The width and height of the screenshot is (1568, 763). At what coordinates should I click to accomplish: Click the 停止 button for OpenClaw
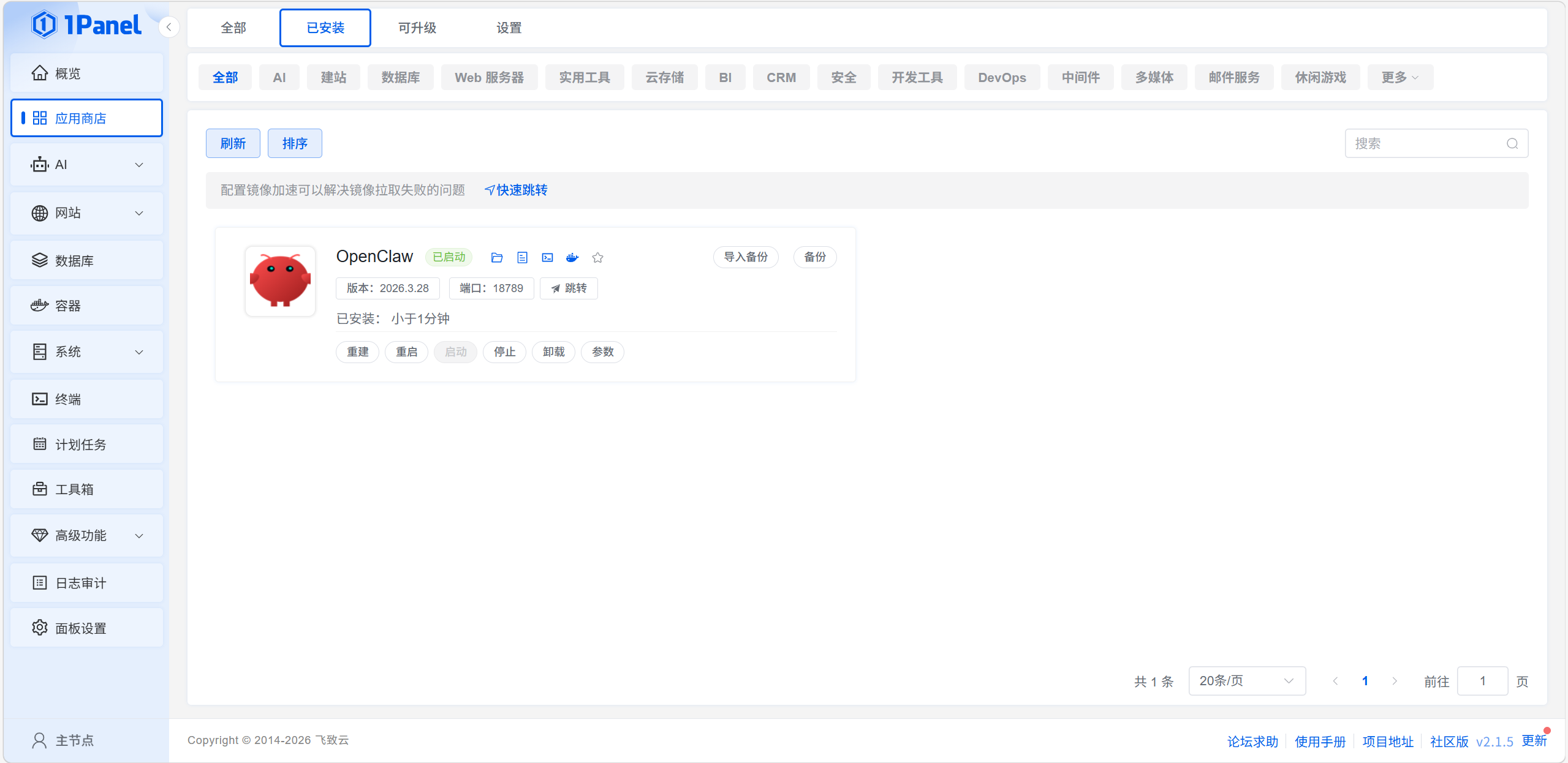pos(504,352)
